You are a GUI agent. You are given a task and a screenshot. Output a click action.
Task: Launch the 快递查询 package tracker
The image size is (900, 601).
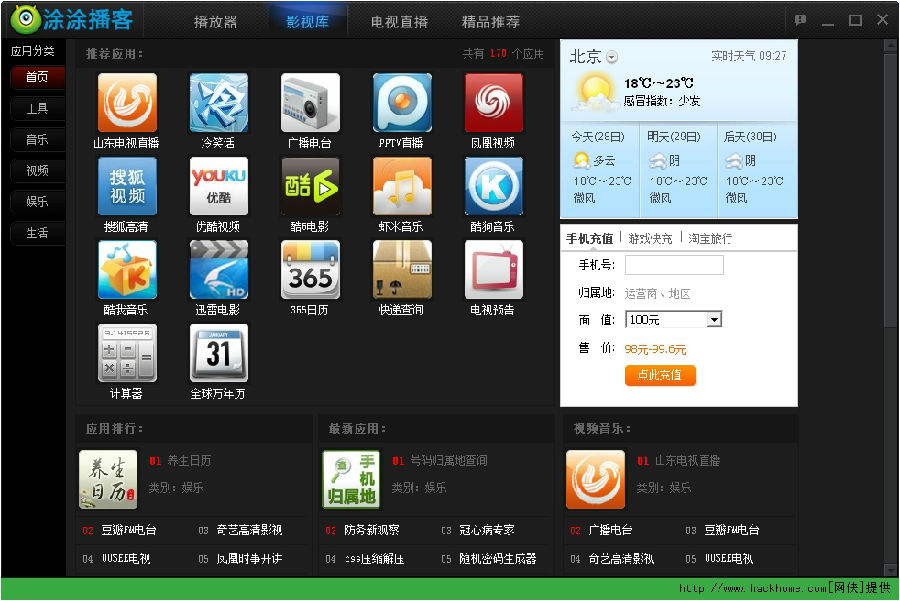(x=401, y=272)
